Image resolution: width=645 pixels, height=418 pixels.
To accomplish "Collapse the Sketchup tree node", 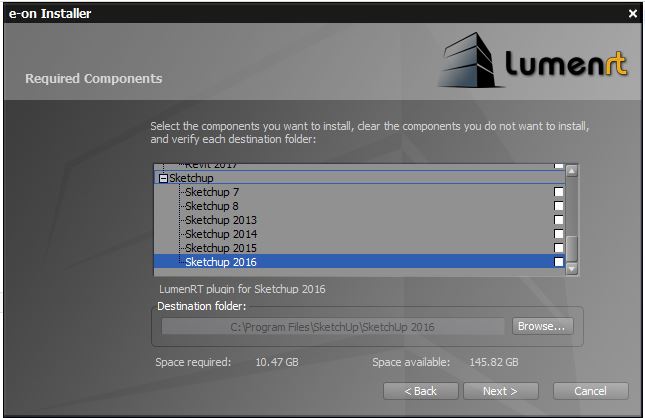I will point(163,178).
